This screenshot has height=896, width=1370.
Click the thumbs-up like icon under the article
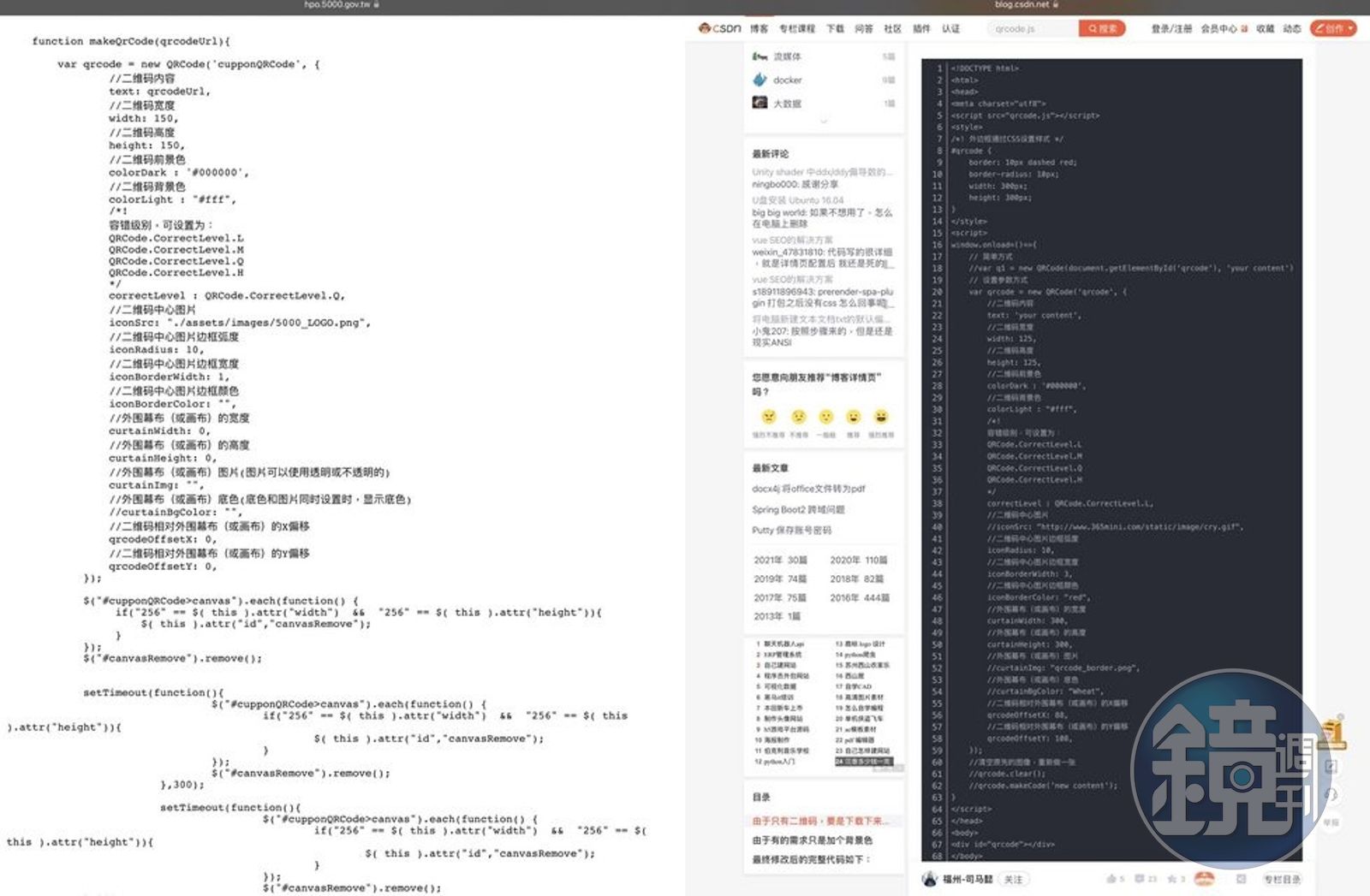1111,879
